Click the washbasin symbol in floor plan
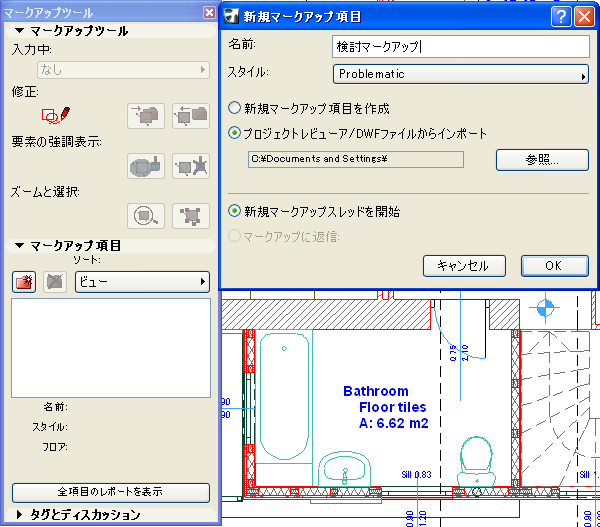 point(344,470)
